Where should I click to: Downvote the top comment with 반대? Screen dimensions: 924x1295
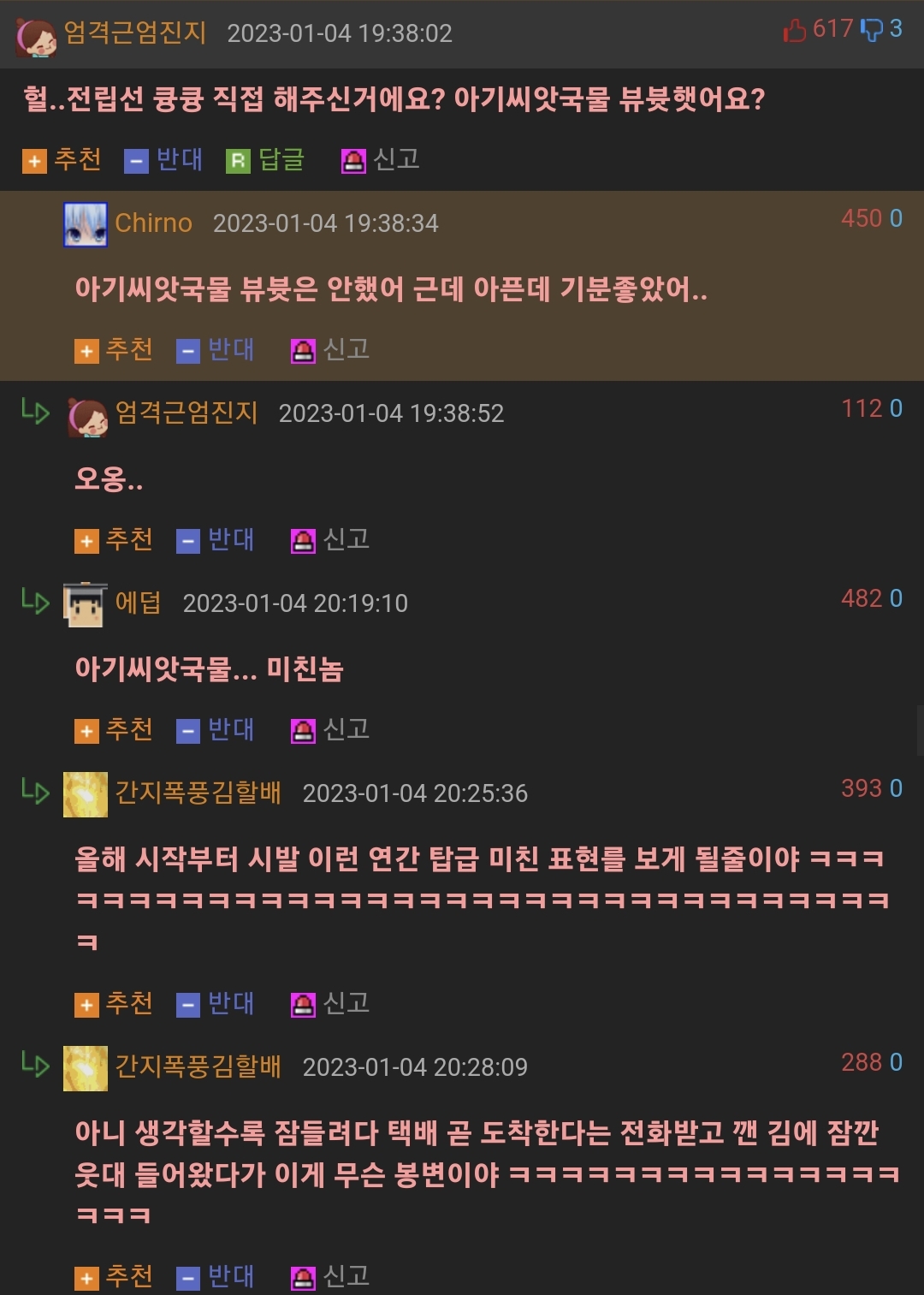(x=163, y=159)
